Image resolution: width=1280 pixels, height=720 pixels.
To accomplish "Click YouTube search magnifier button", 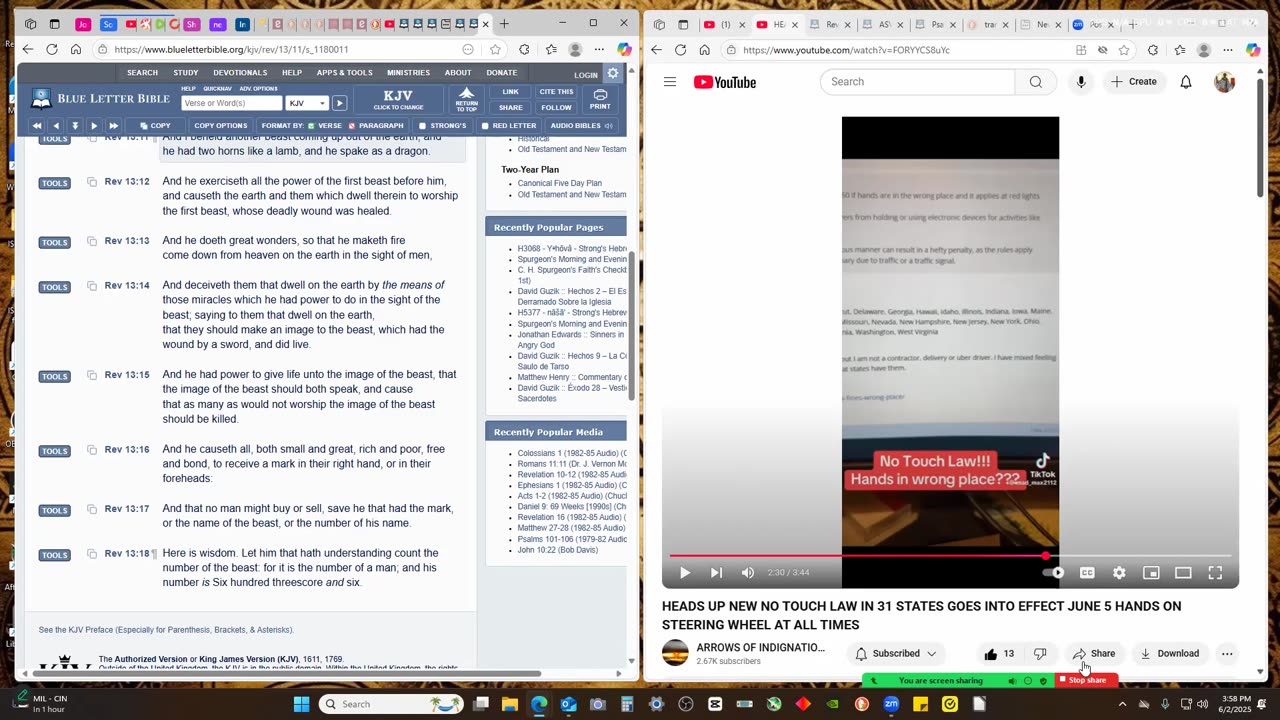I will coord(1036,82).
